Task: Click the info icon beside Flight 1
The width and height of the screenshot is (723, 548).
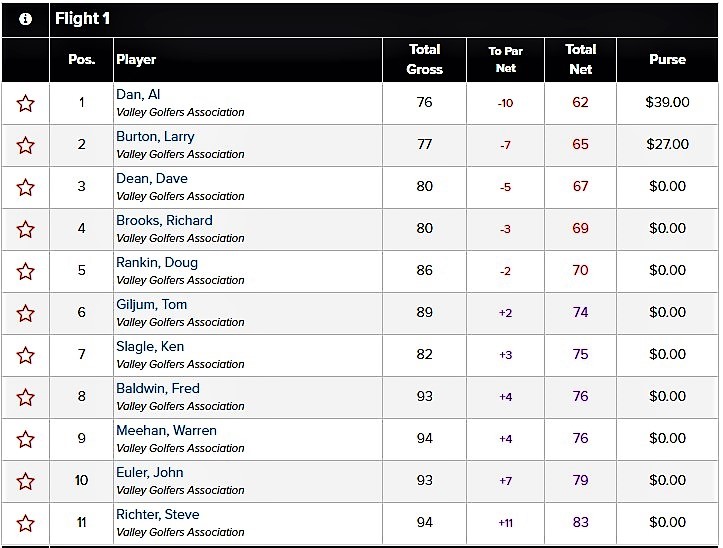Action: (x=25, y=19)
